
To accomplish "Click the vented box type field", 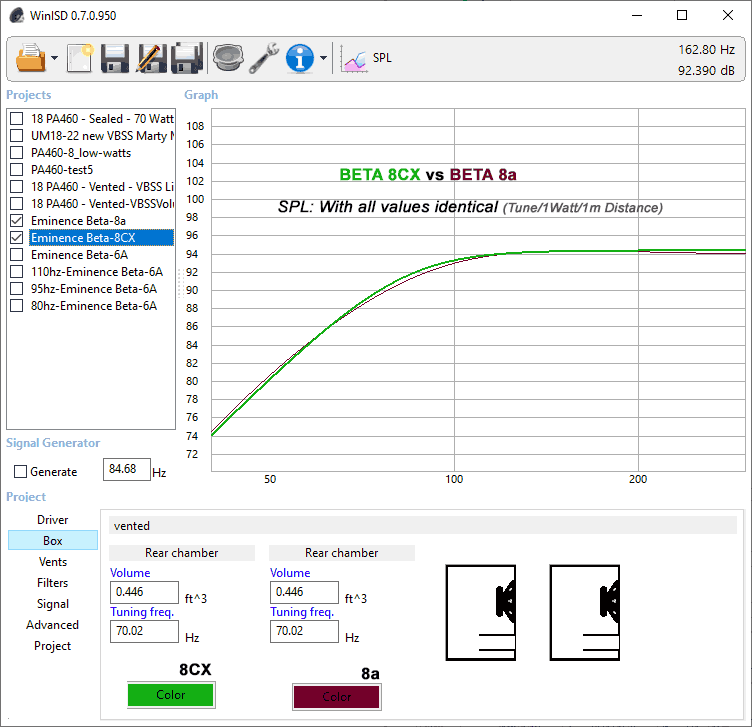I will point(423,526).
